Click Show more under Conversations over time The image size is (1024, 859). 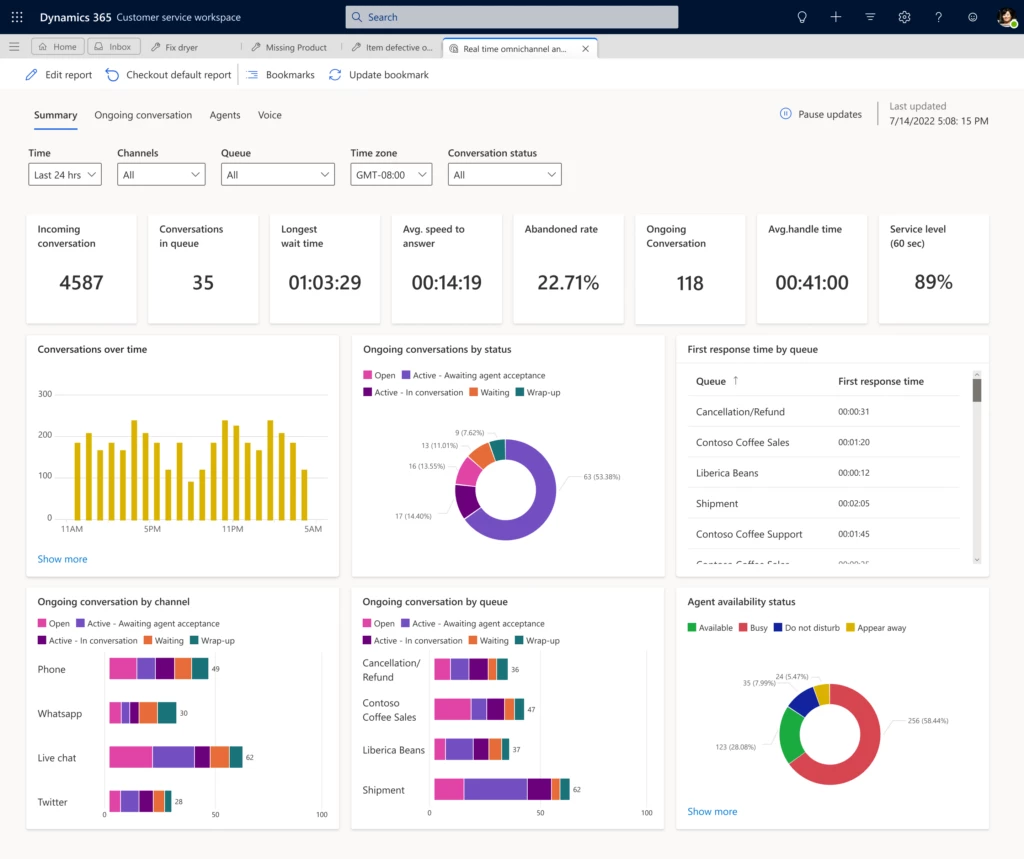coord(62,559)
